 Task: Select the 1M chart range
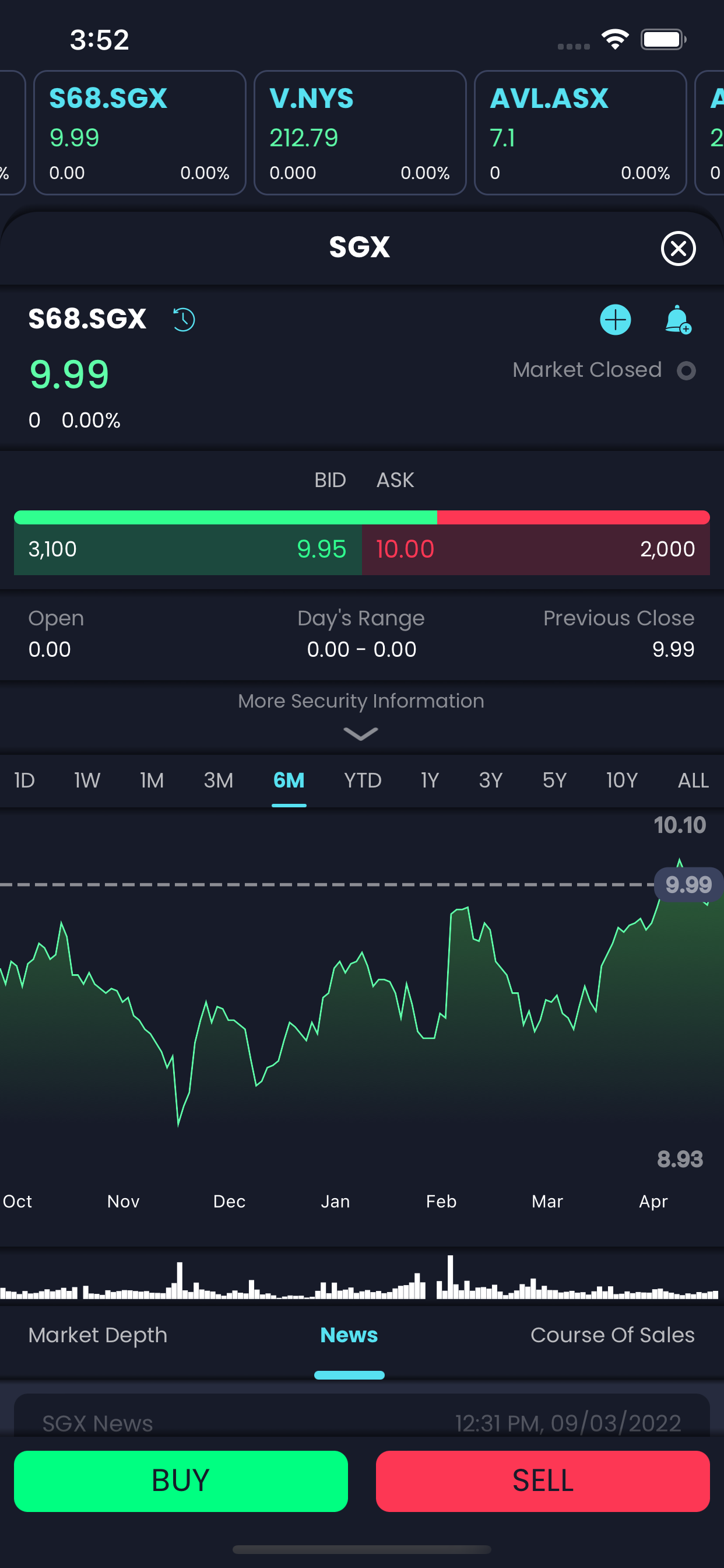(x=152, y=780)
